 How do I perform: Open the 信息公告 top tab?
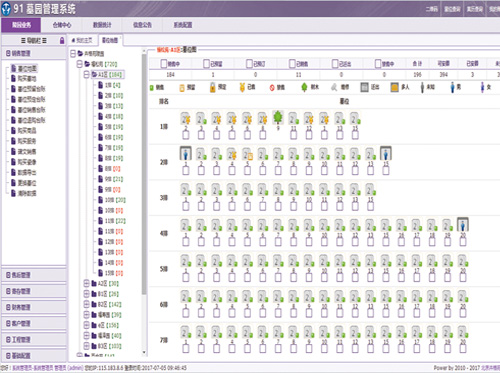pos(142,25)
